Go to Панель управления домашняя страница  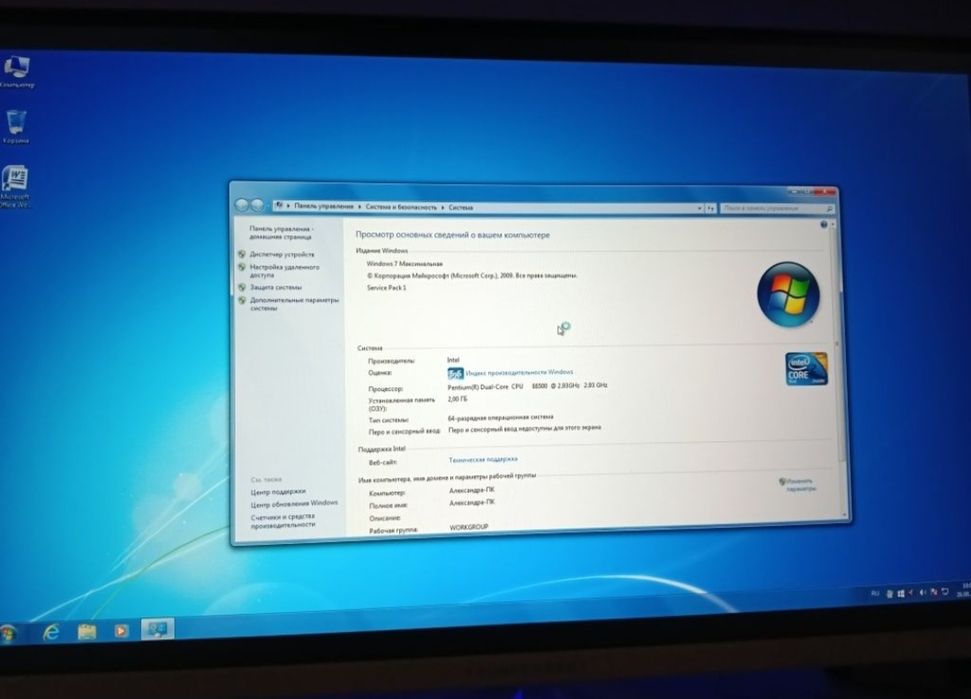(x=281, y=233)
